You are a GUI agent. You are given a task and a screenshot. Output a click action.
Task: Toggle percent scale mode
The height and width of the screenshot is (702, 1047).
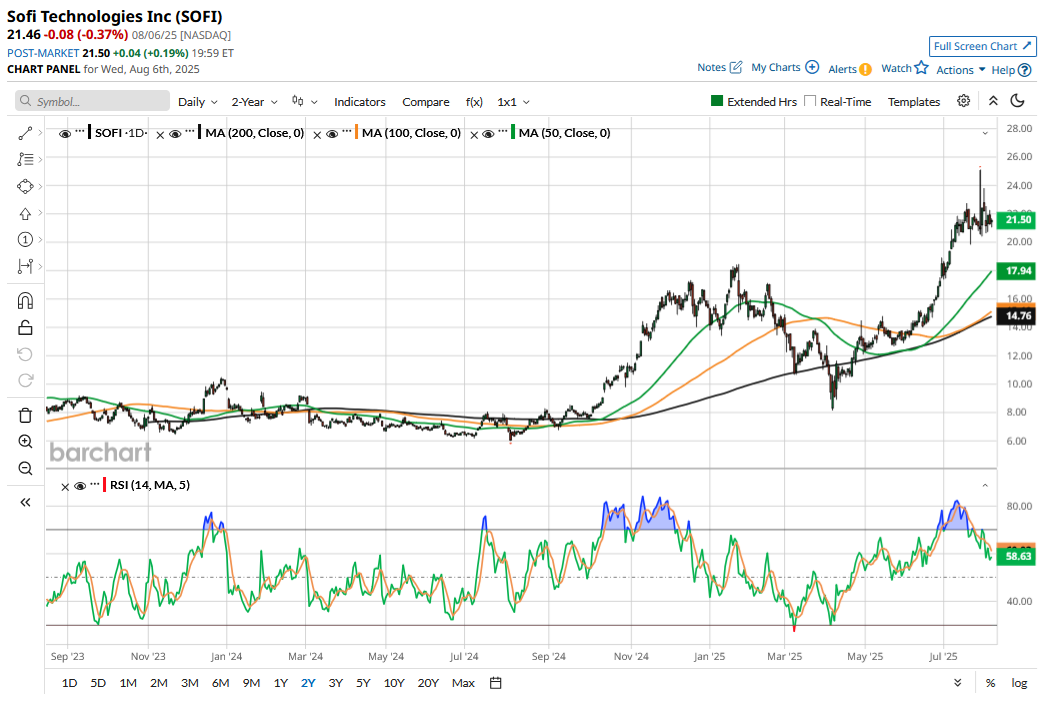990,683
